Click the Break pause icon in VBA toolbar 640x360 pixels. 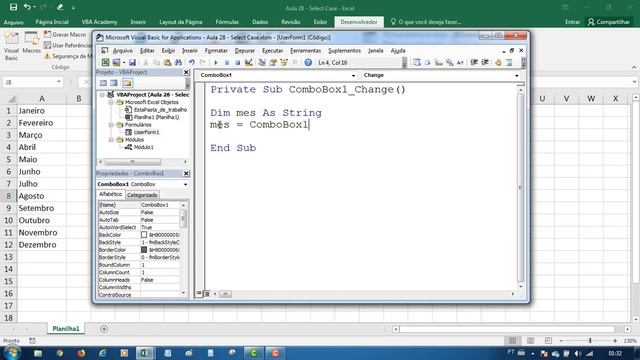point(227,62)
